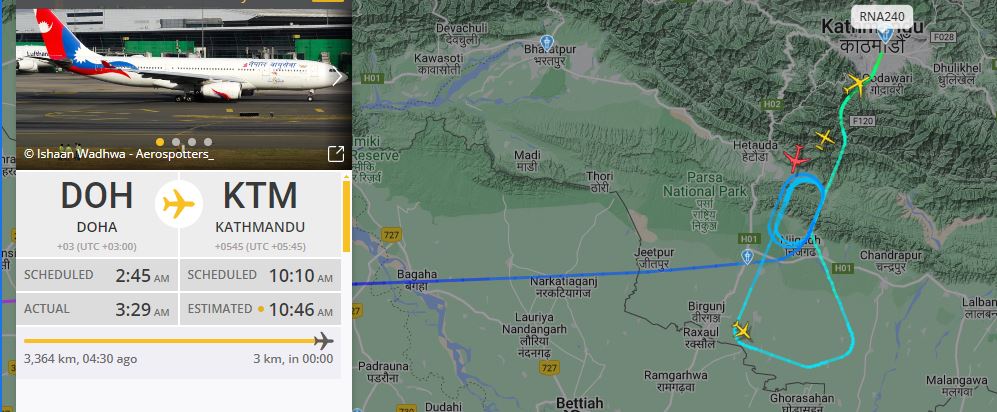The height and width of the screenshot is (412, 997).
Task: Click the Nepal Airlines aircraft photo
Action: (184, 85)
